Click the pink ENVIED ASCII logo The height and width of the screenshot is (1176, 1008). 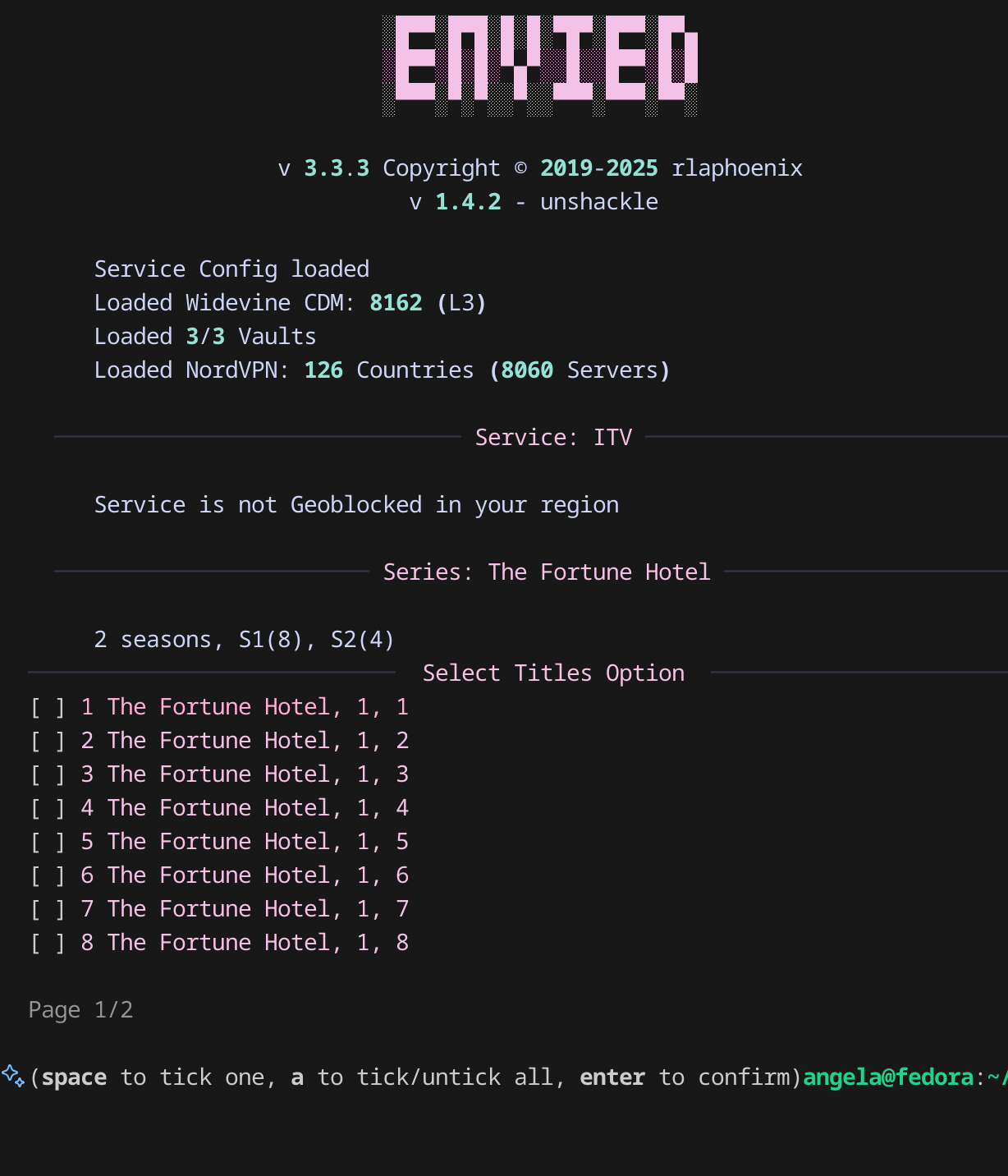tap(540, 66)
